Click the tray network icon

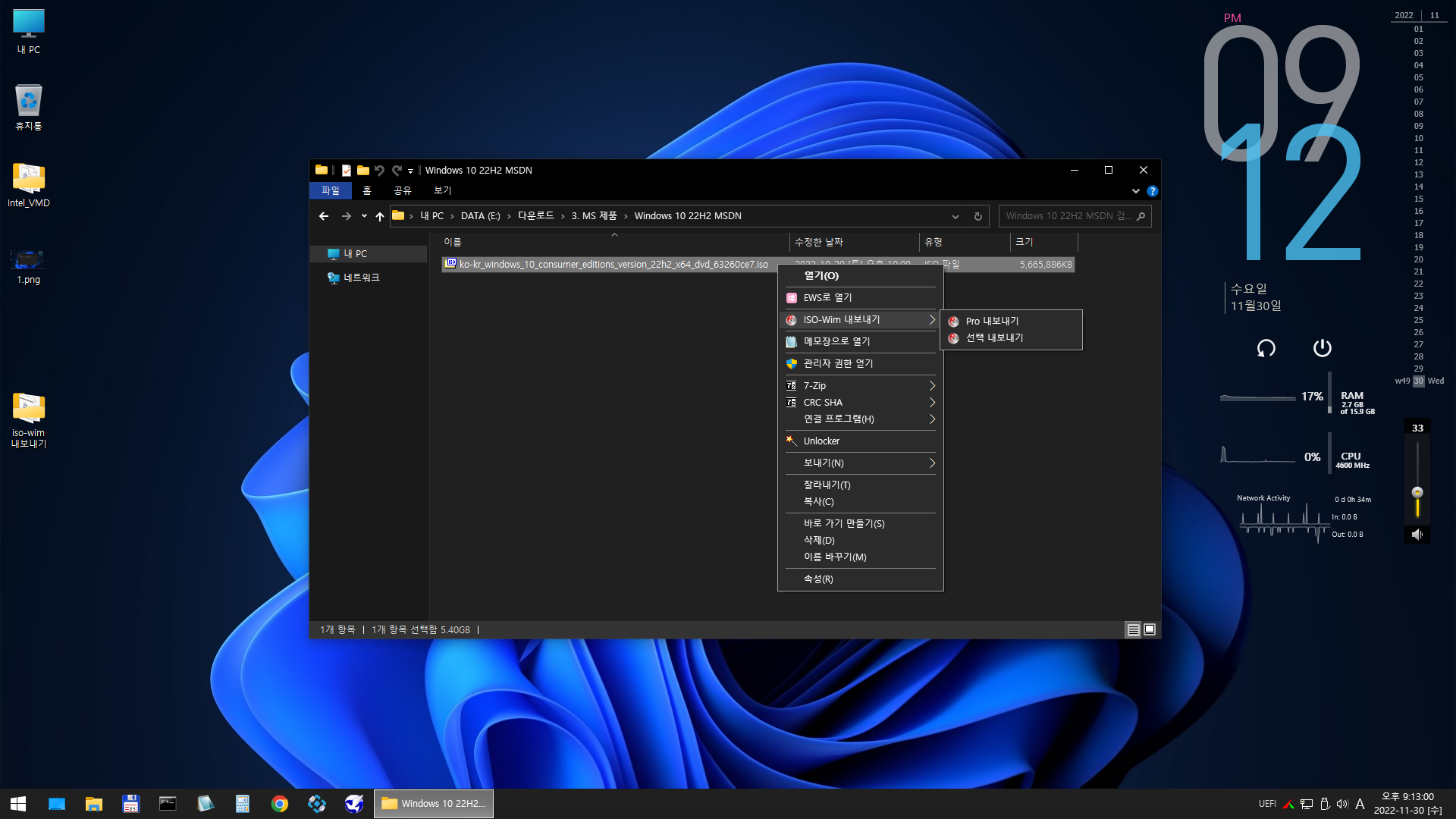click(1307, 804)
